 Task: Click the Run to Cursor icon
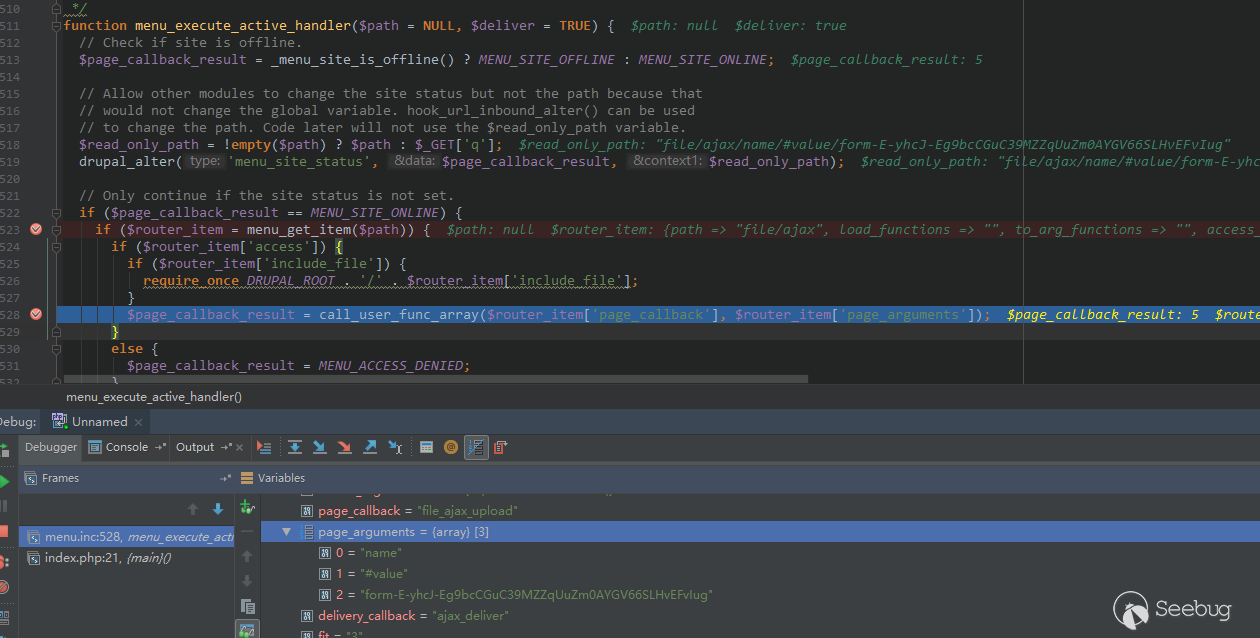click(395, 447)
